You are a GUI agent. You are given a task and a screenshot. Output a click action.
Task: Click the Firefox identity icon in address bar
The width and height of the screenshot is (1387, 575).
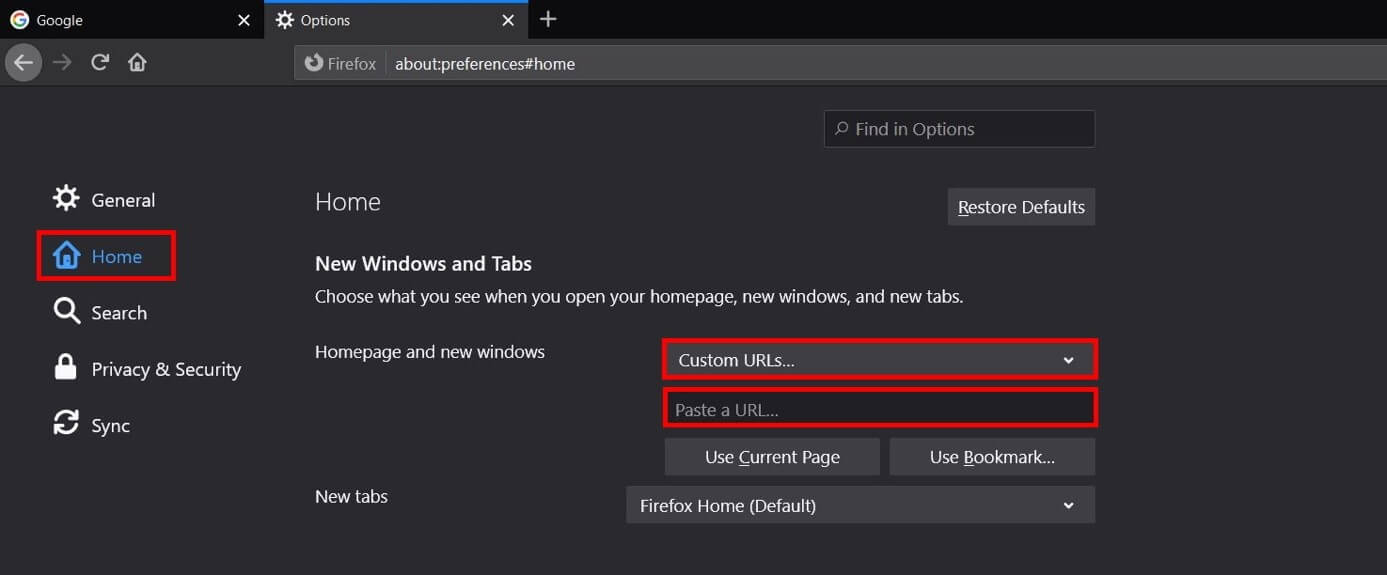click(314, 63)
